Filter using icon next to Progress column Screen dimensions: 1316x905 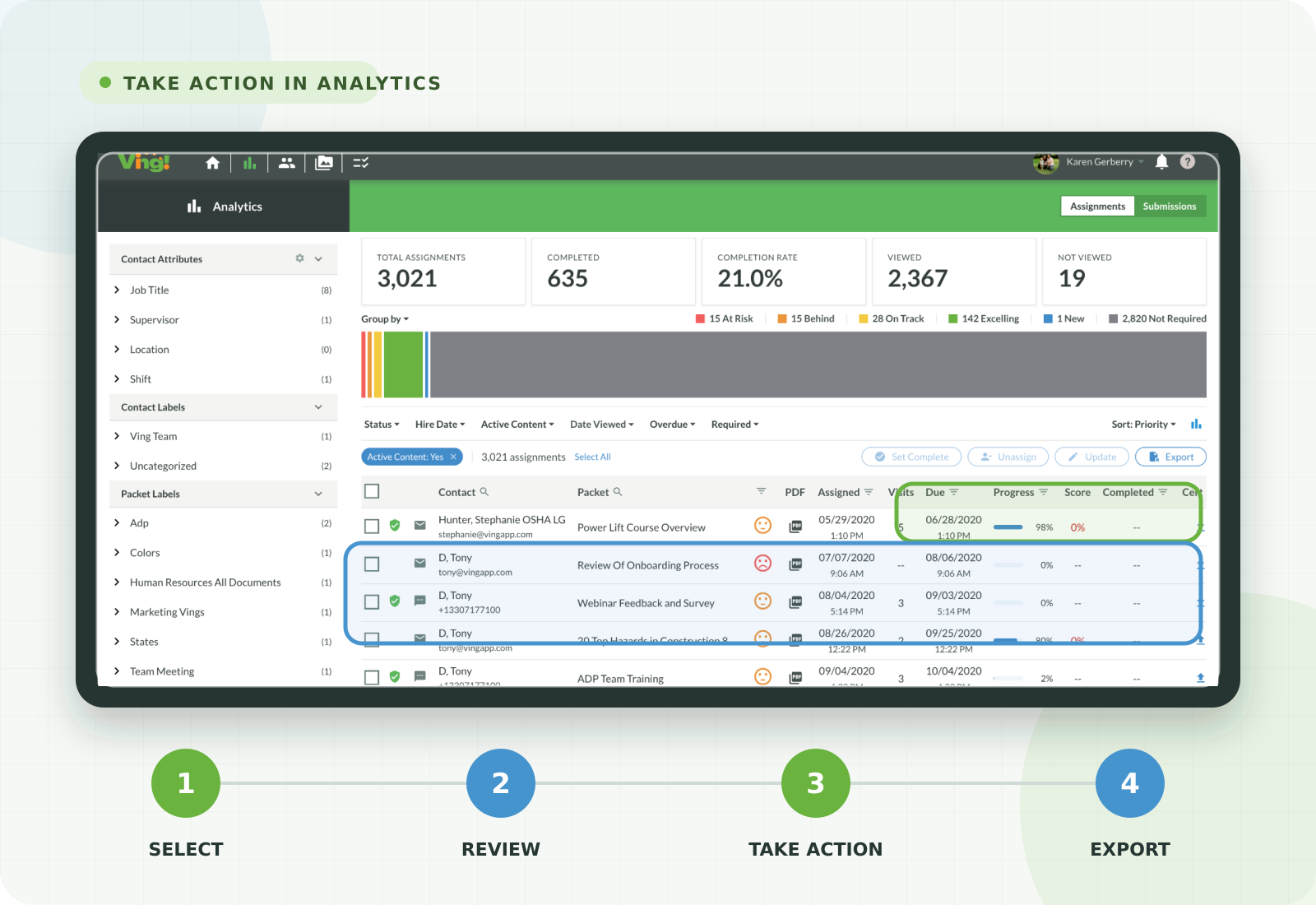1044,492
